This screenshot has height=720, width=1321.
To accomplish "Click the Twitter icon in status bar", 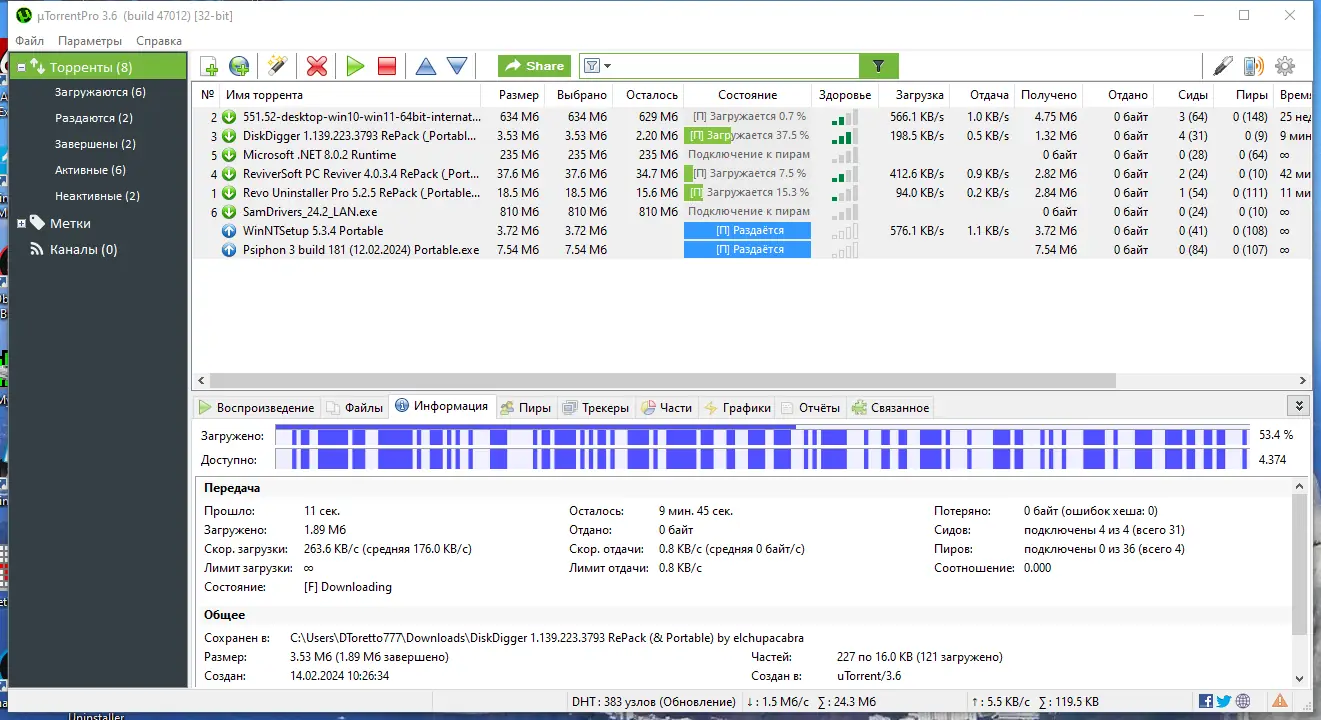I will 1224,701.
